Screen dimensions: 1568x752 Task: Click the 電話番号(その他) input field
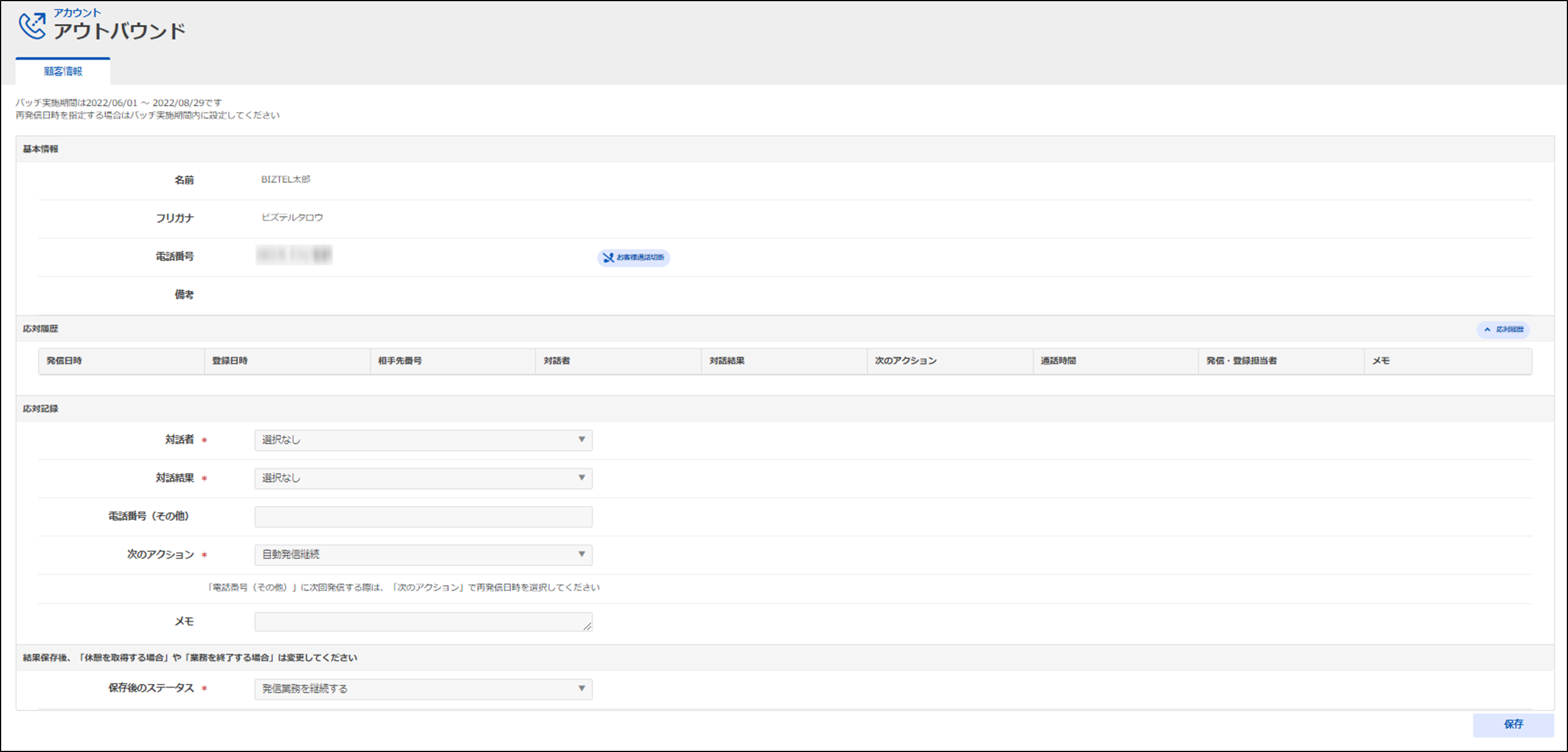click(x=423, y=516)
